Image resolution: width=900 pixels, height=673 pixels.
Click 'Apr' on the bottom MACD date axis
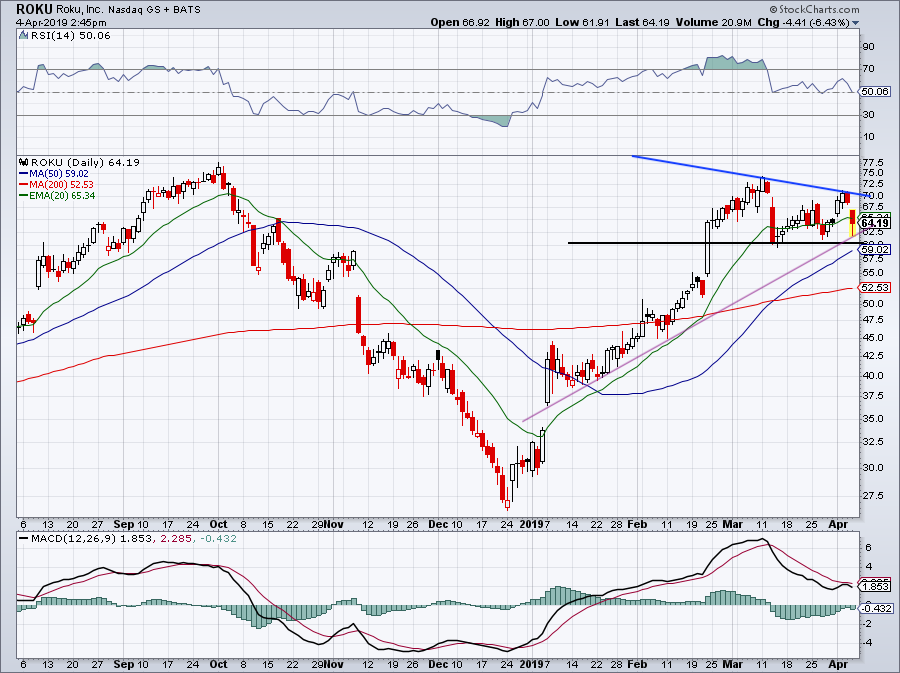click(x=839, y=664)
